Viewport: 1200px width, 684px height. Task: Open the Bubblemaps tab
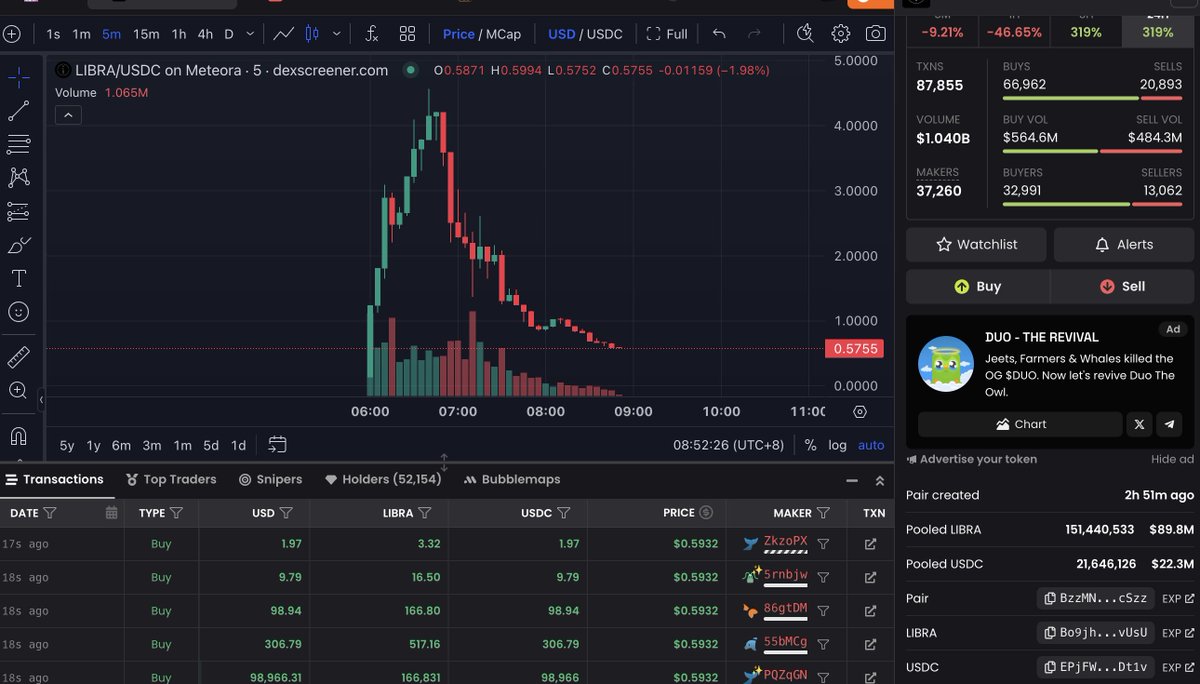(x=513, y=480)
